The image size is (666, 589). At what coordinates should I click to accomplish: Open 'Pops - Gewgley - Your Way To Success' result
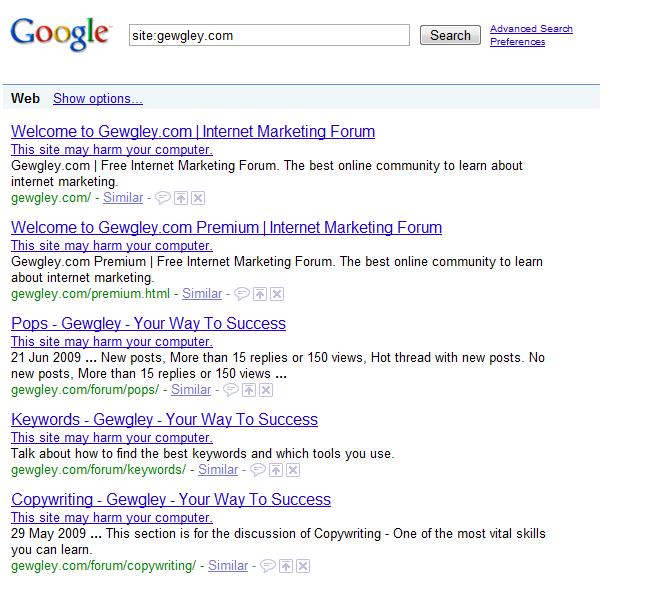click(x=148, y=324)
